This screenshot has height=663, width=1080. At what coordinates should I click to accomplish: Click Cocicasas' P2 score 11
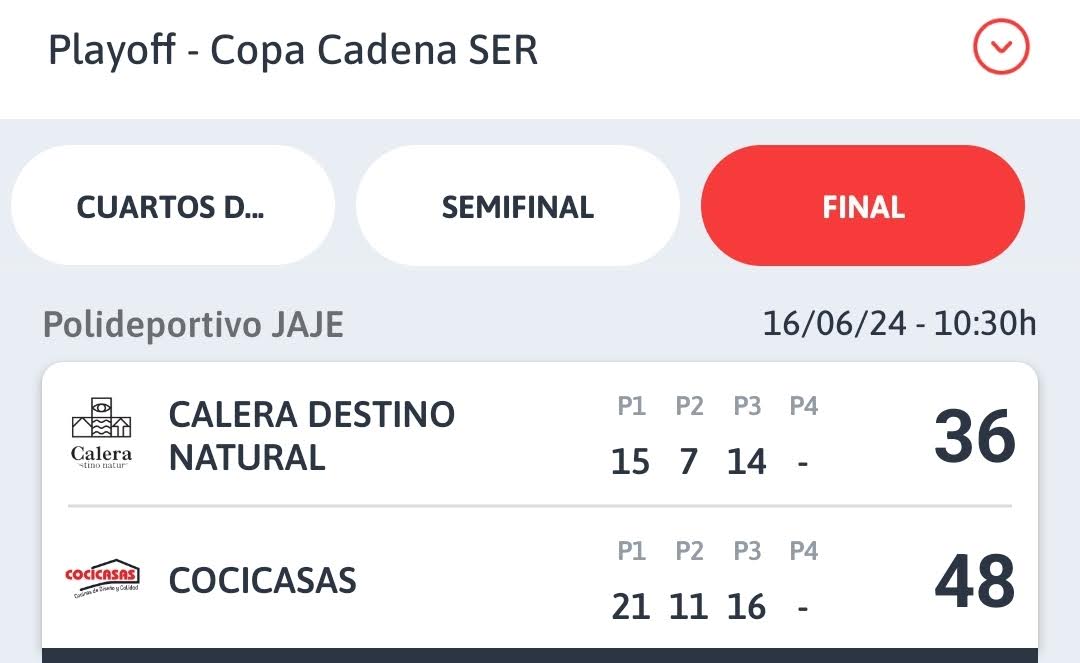(x=689, y=607)
